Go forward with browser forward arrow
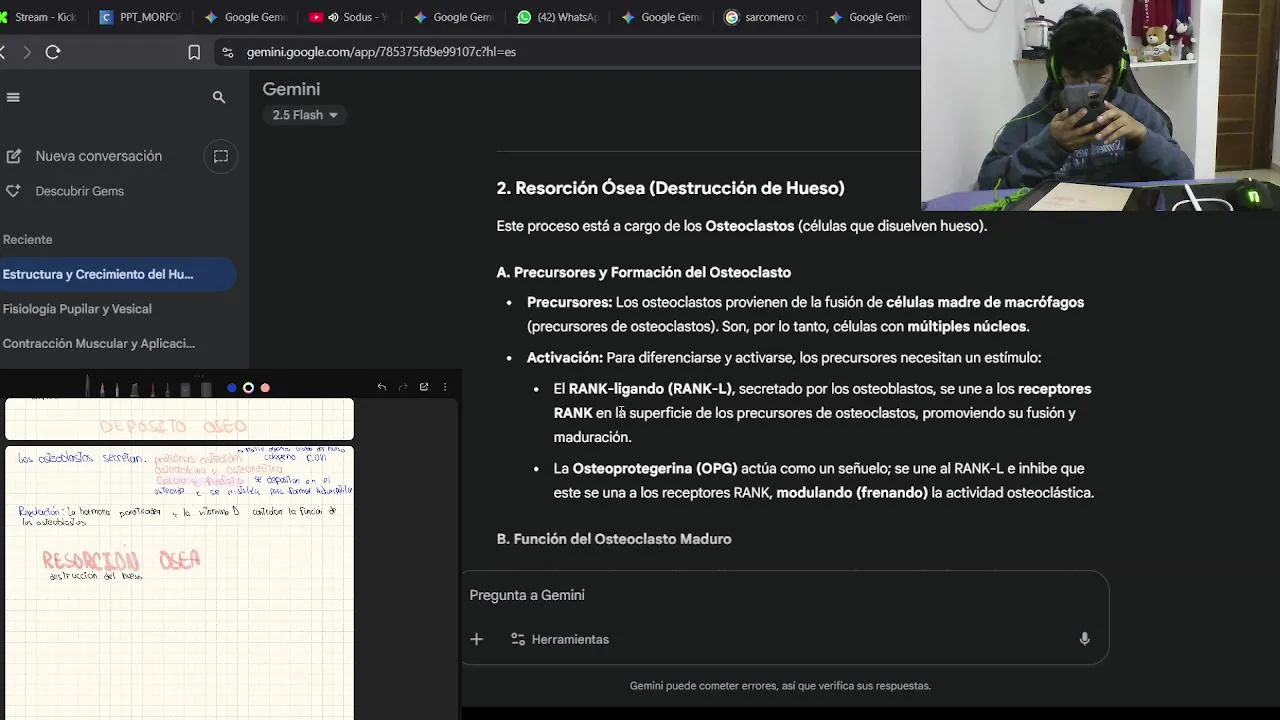Image resolution: width=1280 pixels, height=720 pixels. (27, 52)
